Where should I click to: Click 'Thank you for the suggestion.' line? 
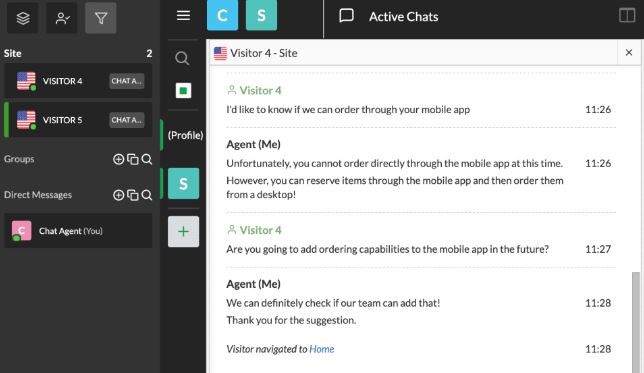[291, 320]
